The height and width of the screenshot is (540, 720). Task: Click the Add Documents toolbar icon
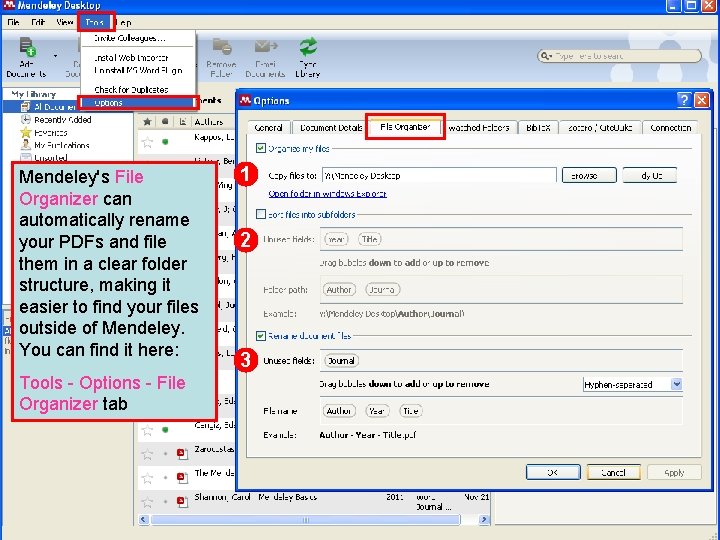point(27,47)
